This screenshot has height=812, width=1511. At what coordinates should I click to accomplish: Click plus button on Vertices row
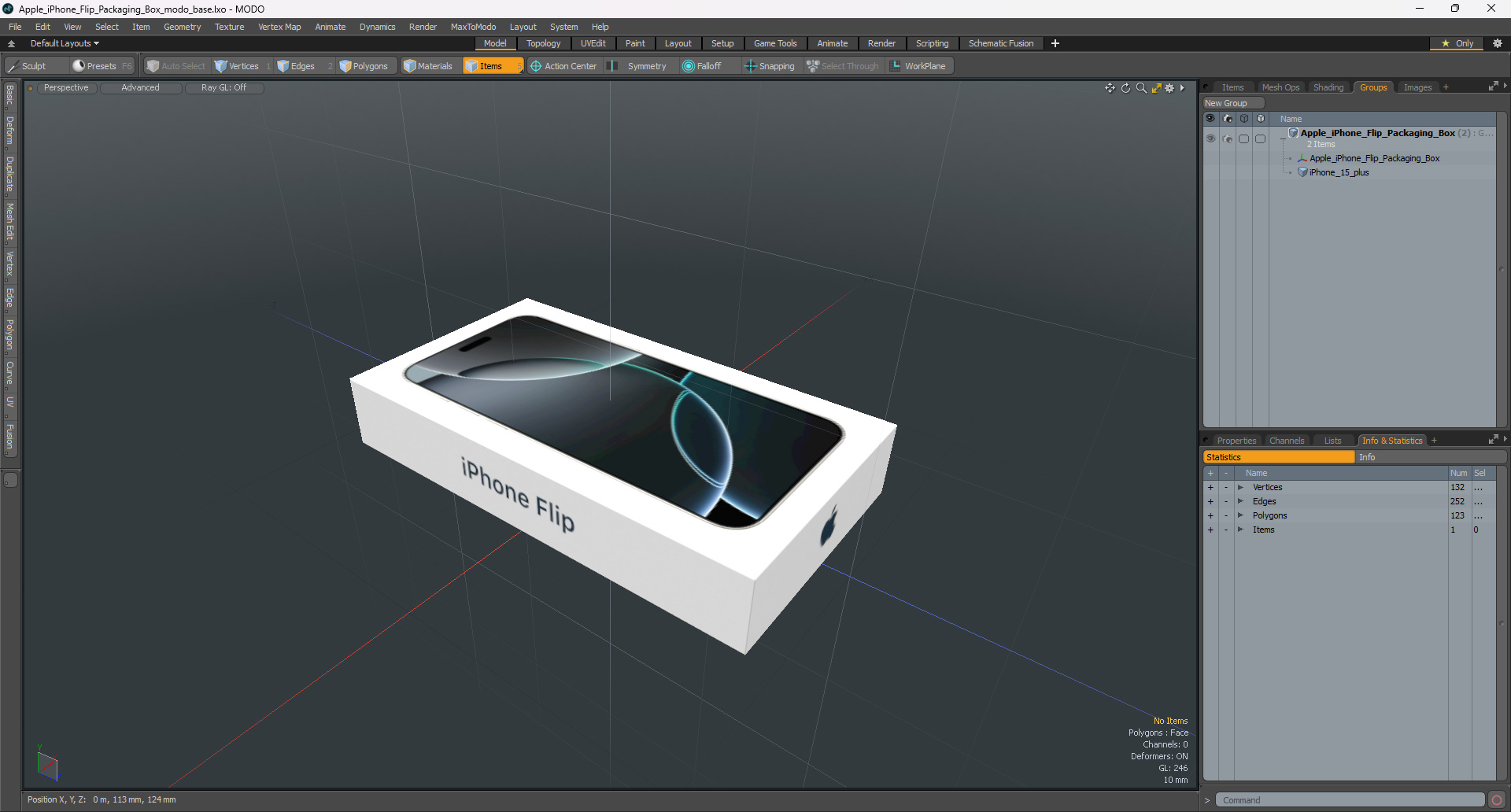1210,488
